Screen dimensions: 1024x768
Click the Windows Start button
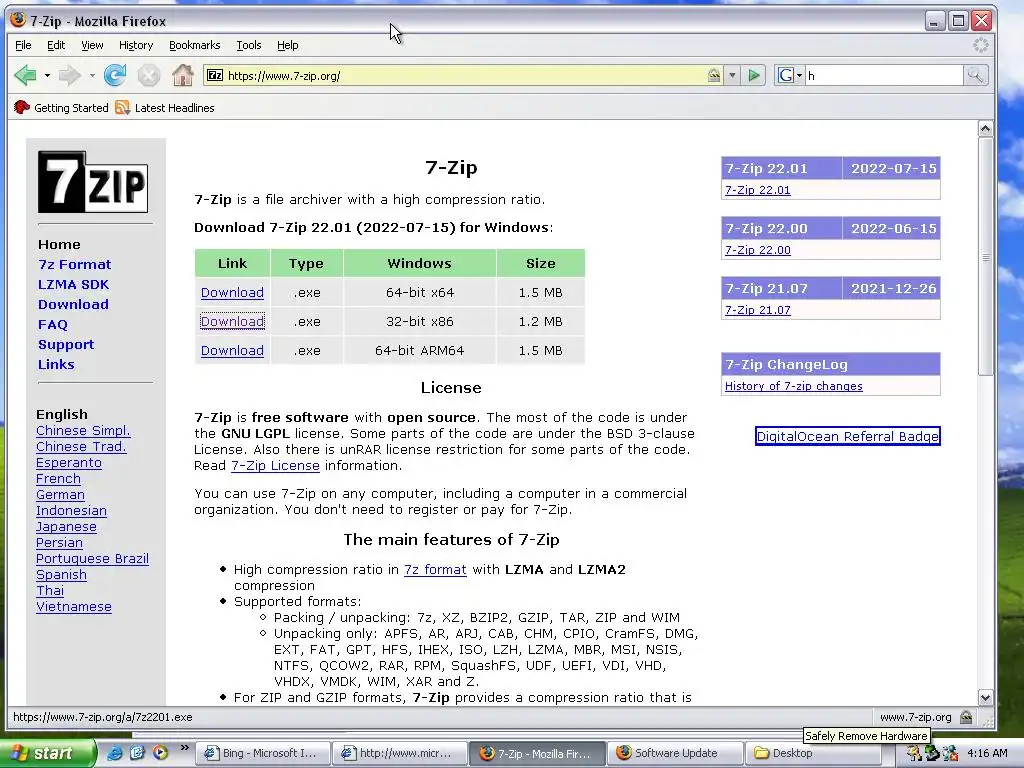coord(47,753)
